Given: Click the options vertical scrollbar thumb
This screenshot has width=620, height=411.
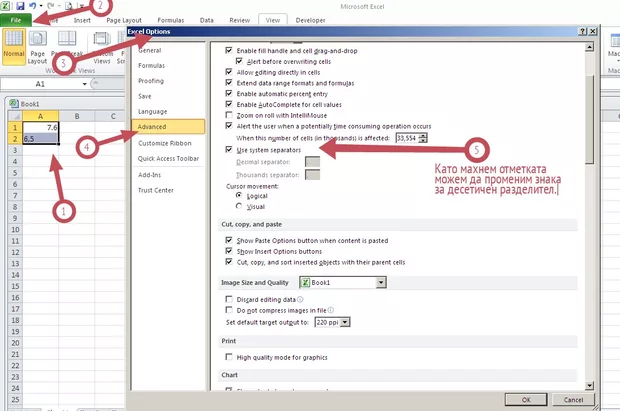Looking at the screenshot, I should (589, 119).
